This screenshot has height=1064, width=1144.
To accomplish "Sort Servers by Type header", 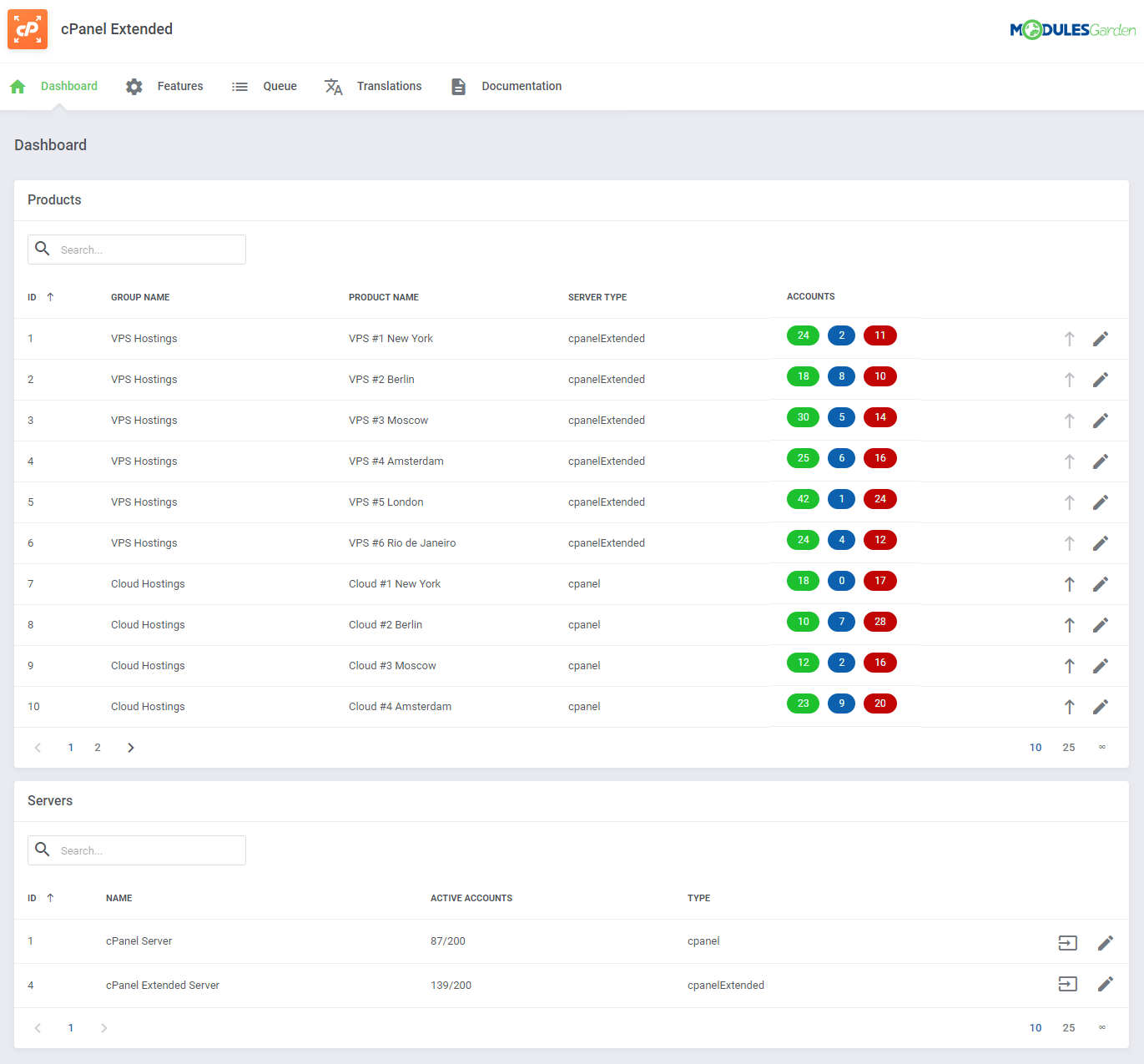I will 698,898.
